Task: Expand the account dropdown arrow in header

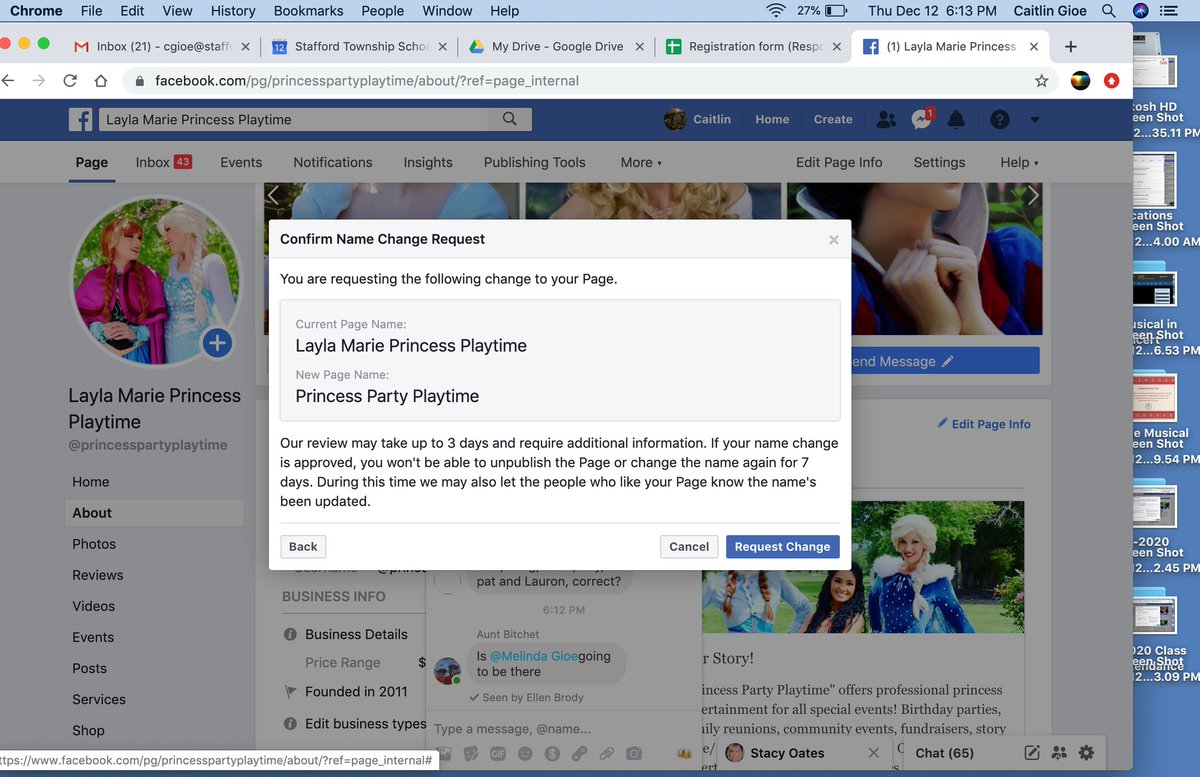Action: 1035,120
